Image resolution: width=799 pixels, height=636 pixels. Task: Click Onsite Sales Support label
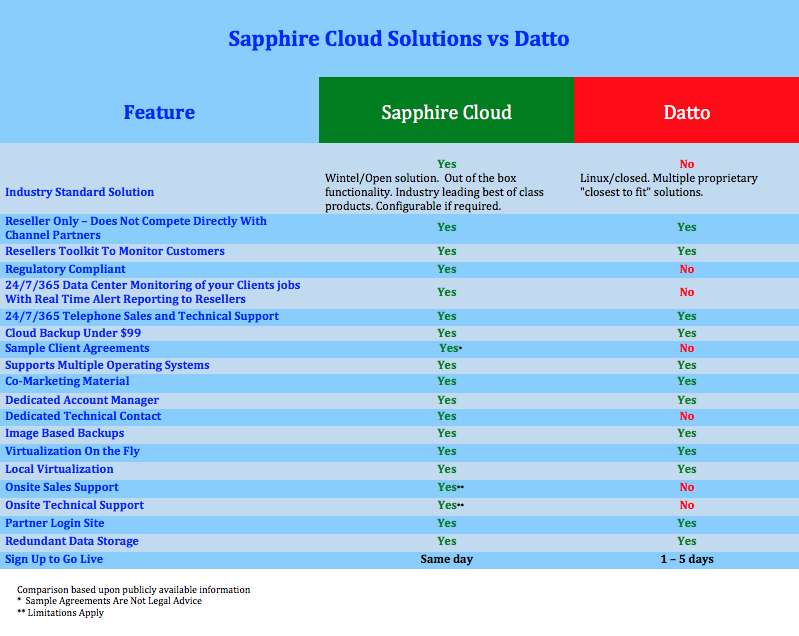[62, 487]
